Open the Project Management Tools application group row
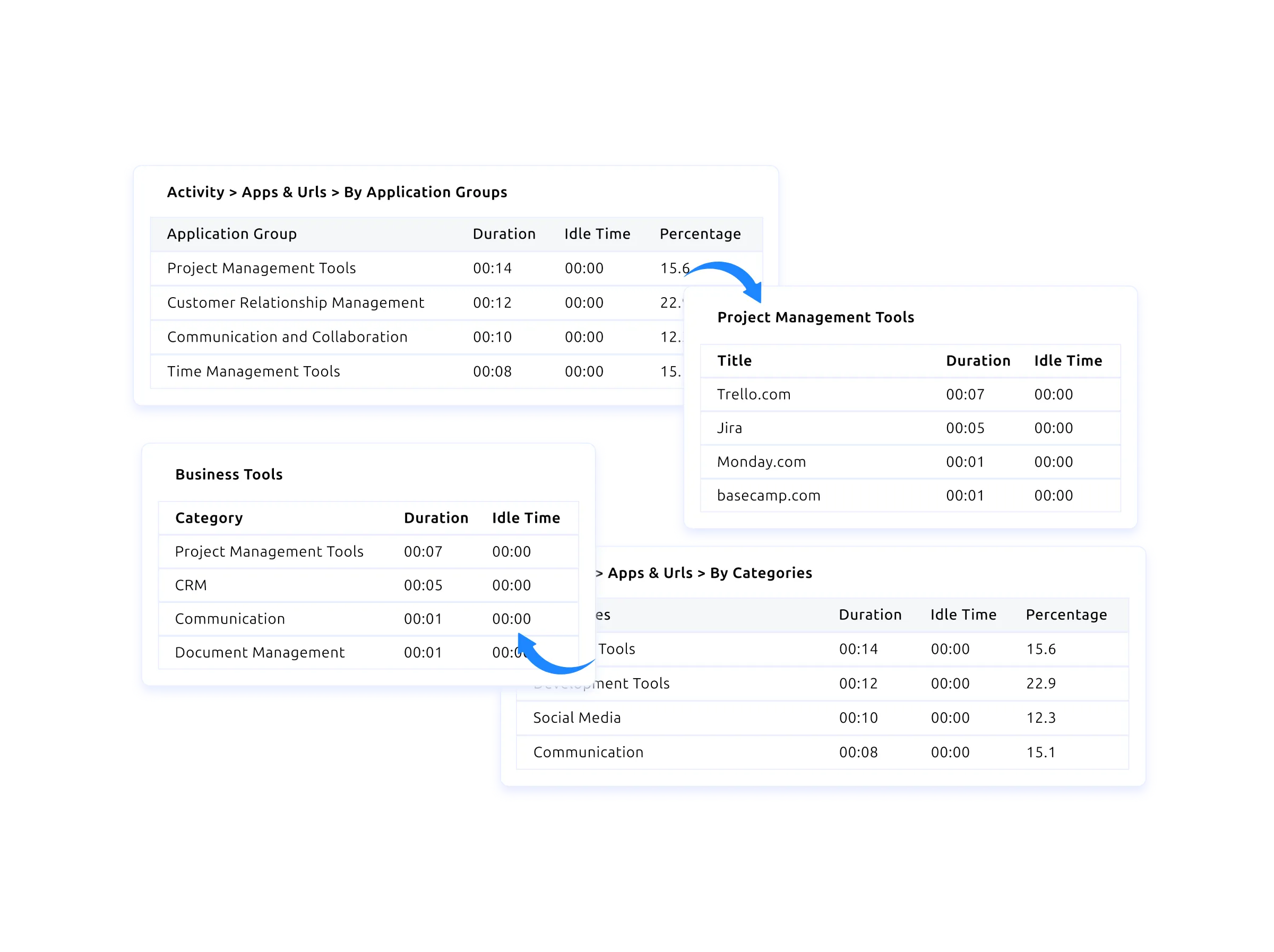 point(262,269)
